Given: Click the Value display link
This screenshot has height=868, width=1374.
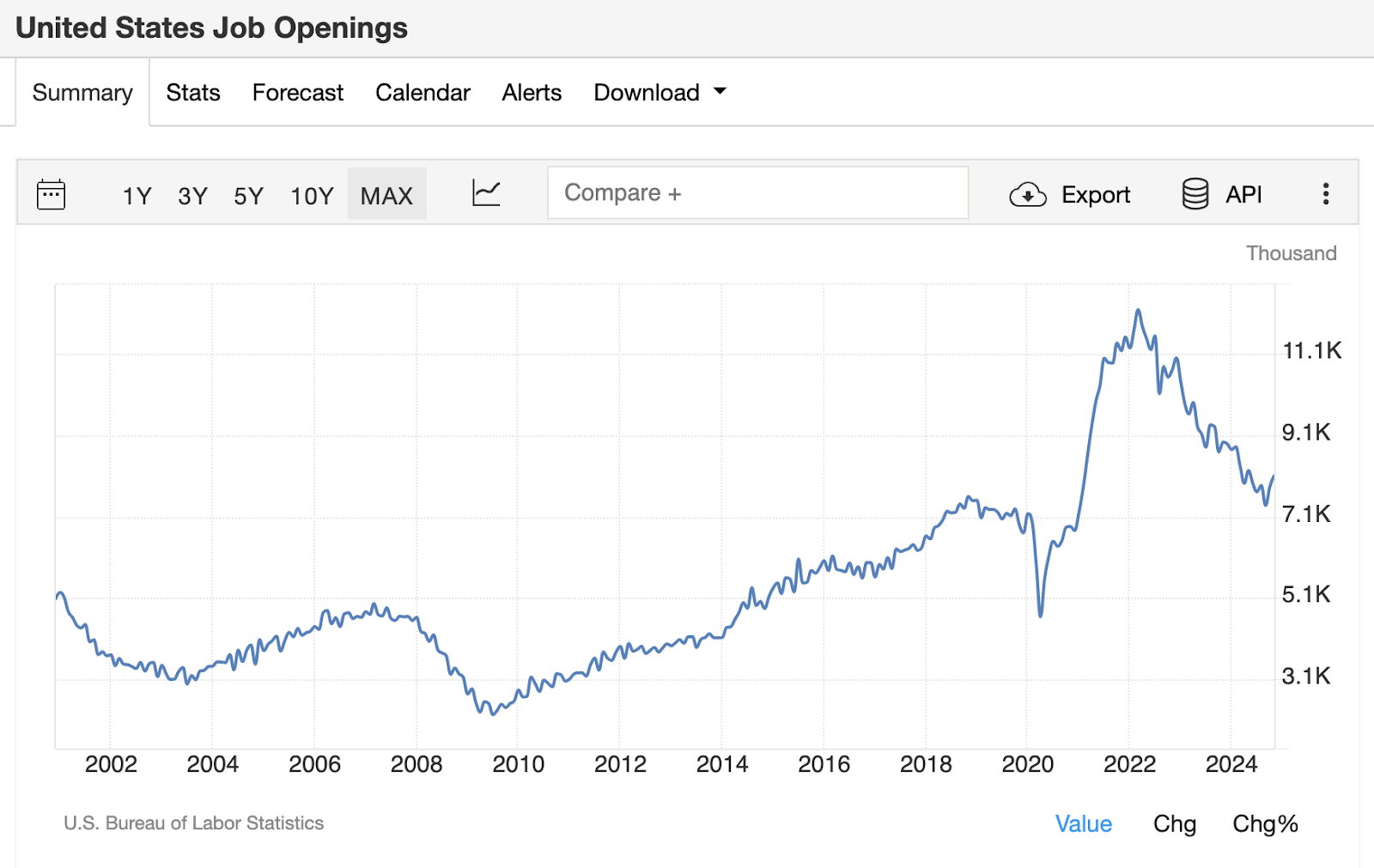Looking at the screenshot, I should 1083,824.
